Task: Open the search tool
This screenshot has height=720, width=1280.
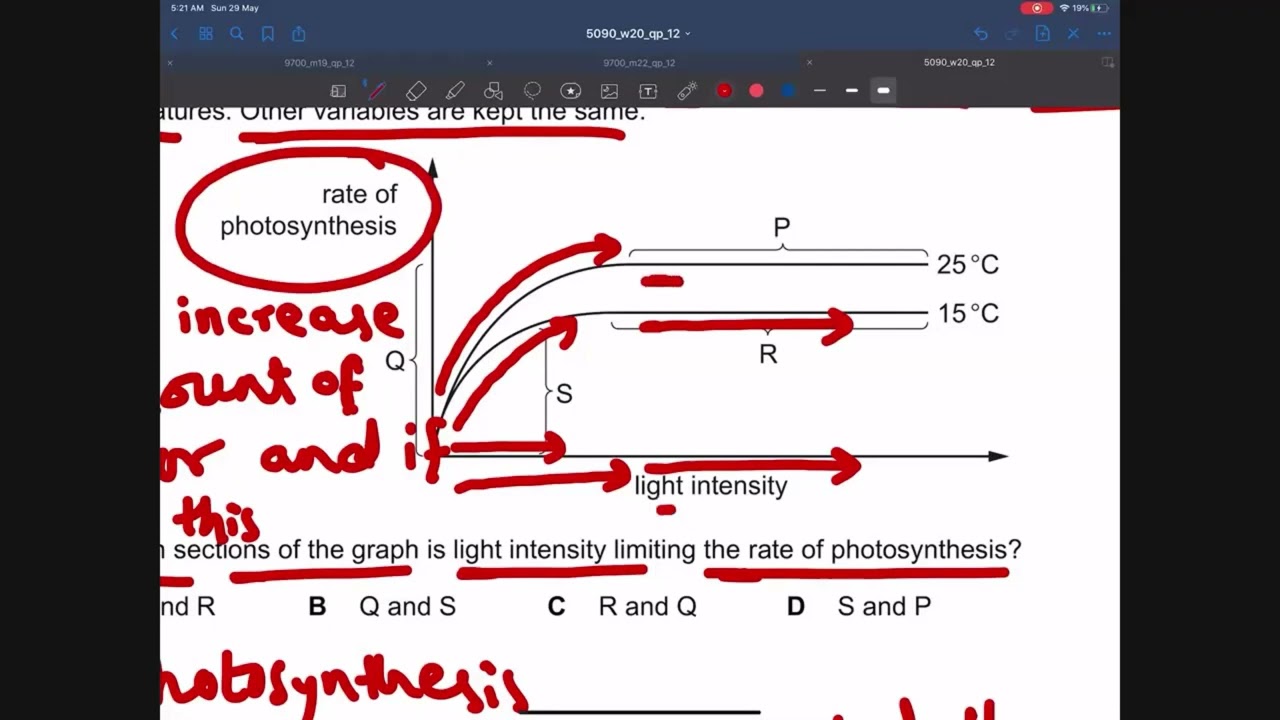Action: [x=237, y=34]
